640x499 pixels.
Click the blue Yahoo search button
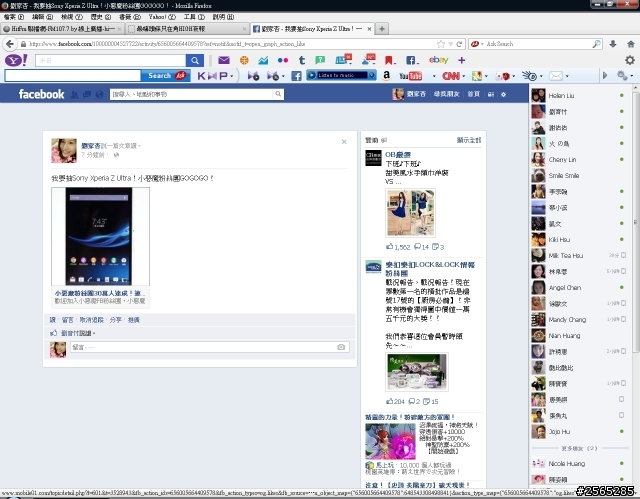[x=195, y=60]
